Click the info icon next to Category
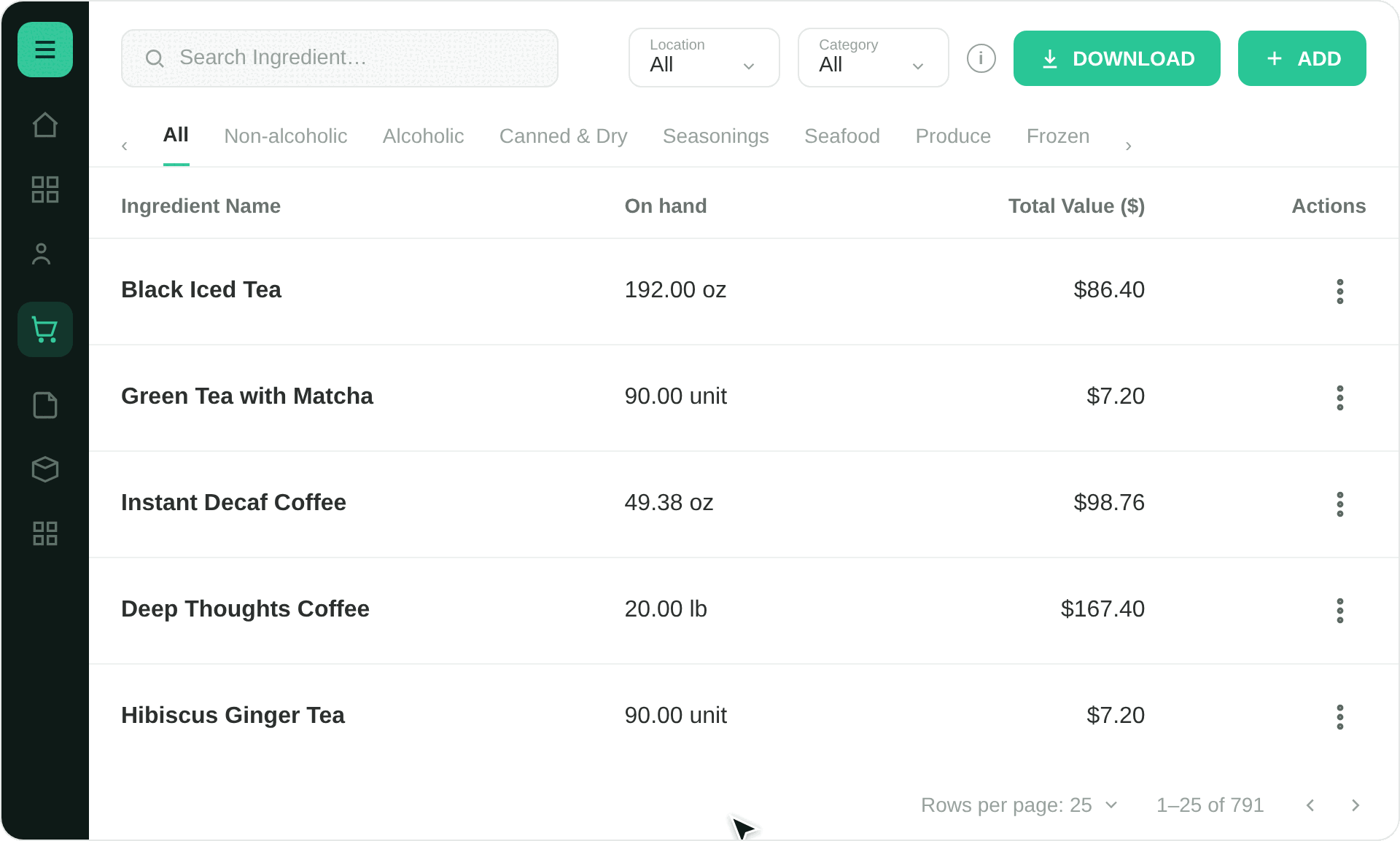 (981, 58)
